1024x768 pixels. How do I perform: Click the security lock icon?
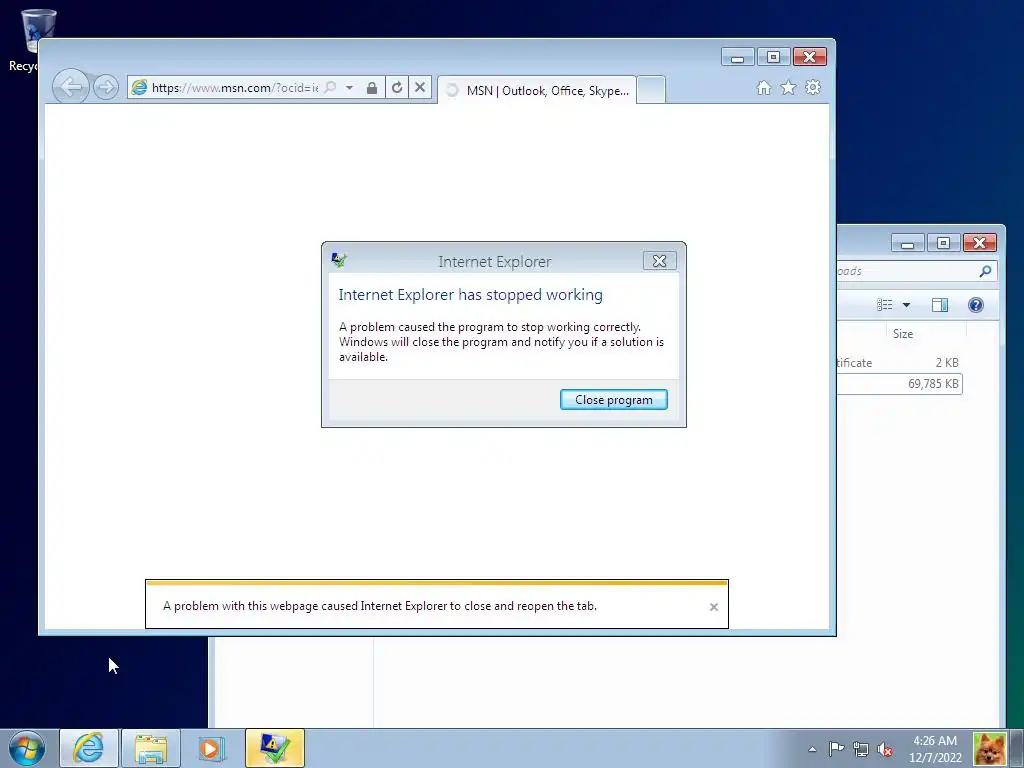click(372, 88)
